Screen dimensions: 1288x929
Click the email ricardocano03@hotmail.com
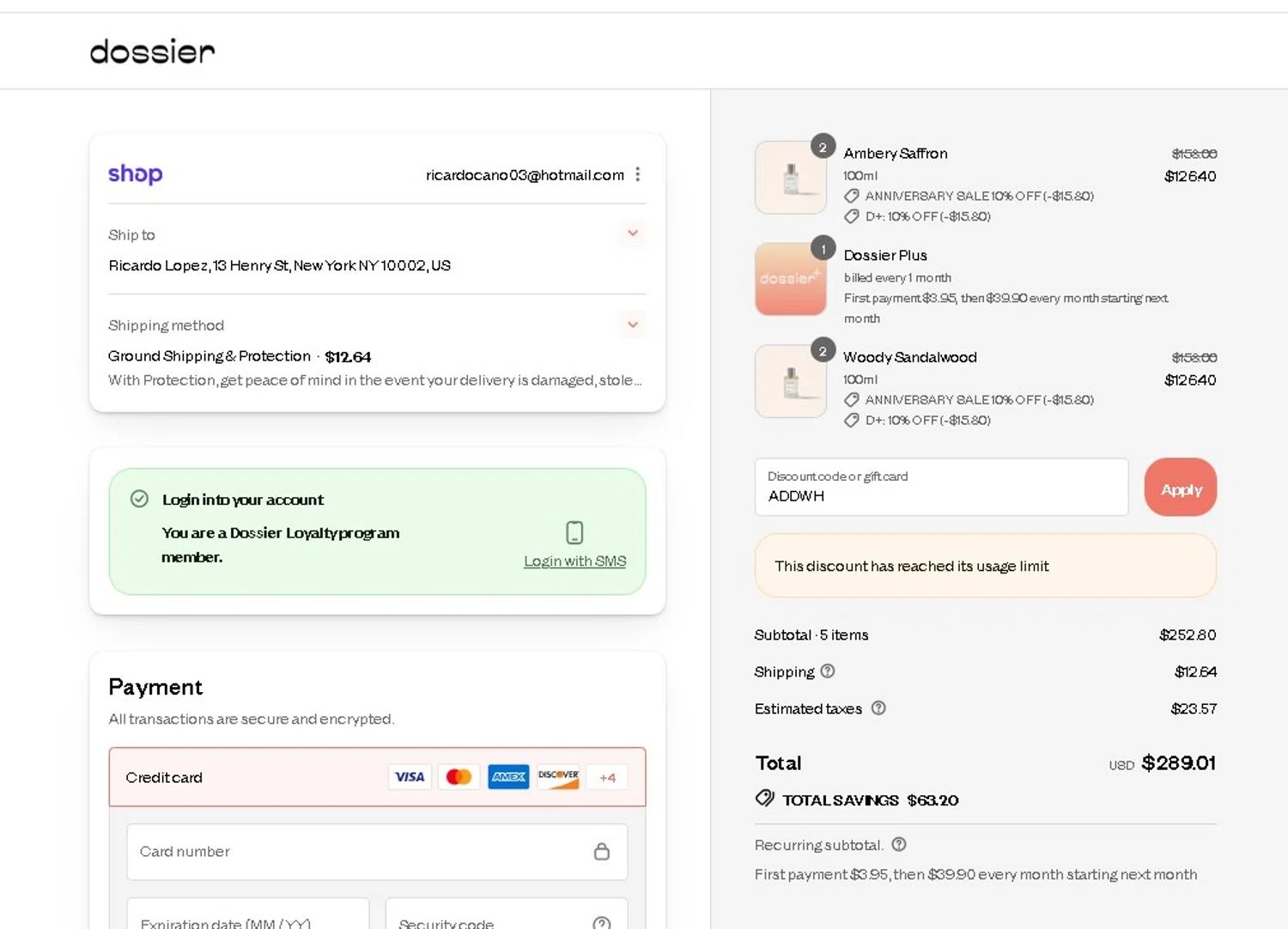(x=525, y=175)
